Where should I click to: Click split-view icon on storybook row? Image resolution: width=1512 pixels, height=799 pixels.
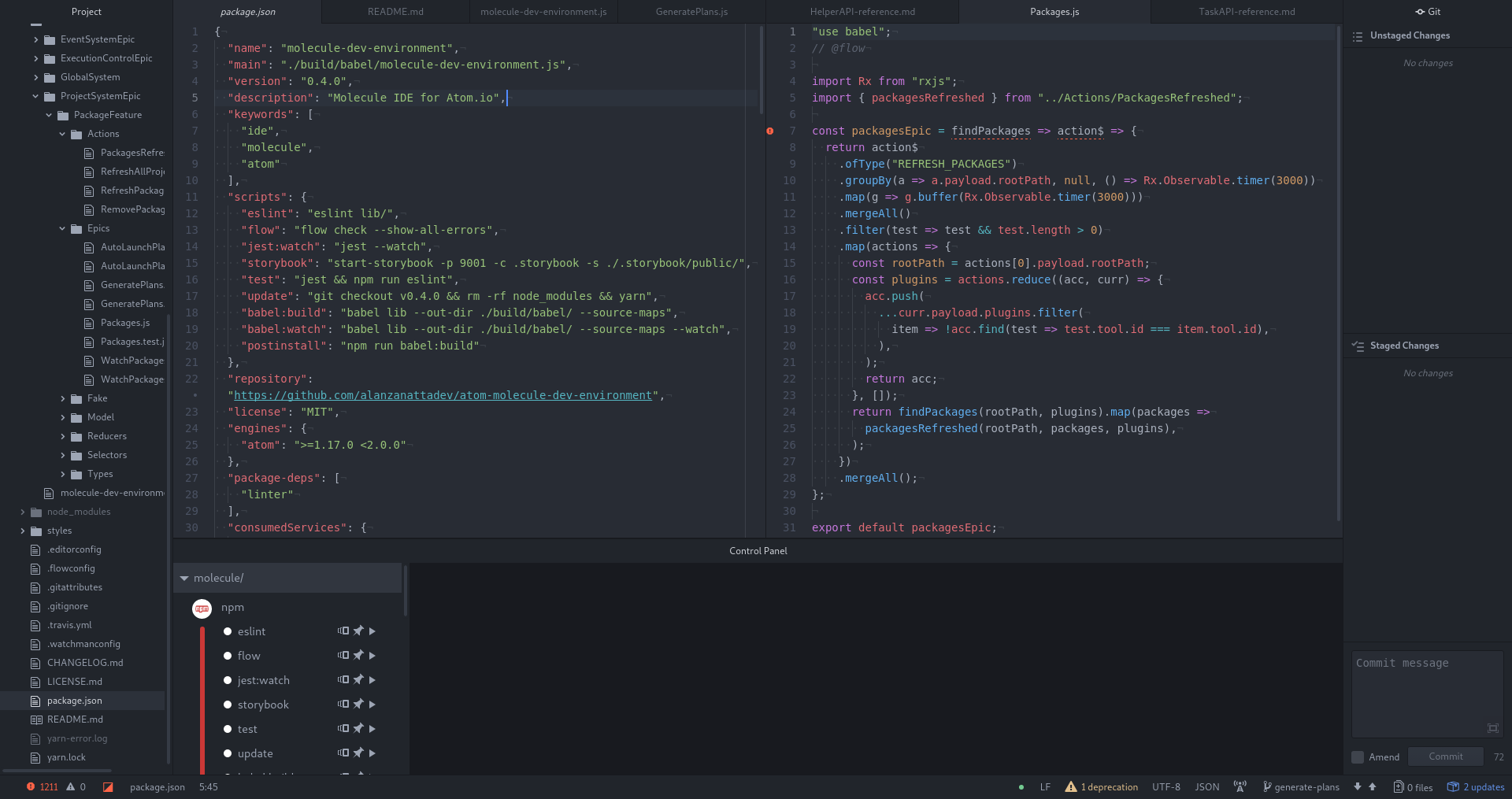tap(343, 705)
